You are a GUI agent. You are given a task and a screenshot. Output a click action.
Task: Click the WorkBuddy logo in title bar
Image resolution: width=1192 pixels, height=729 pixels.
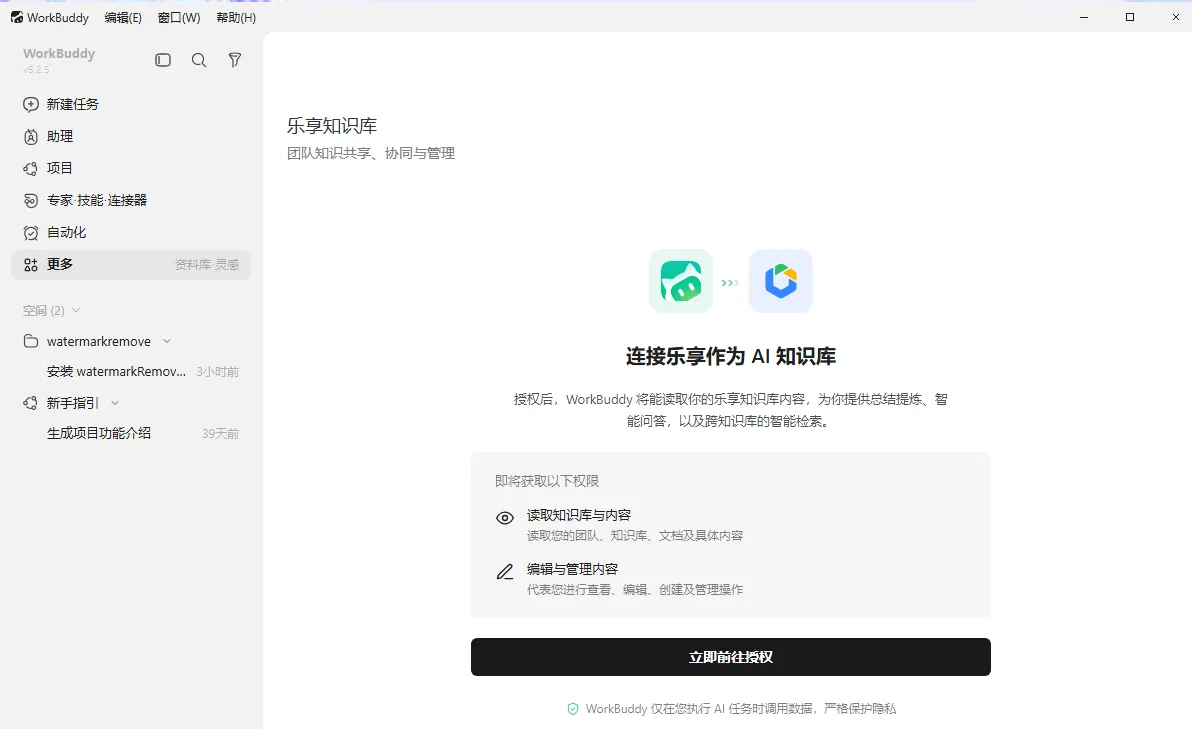pos(17,17)
